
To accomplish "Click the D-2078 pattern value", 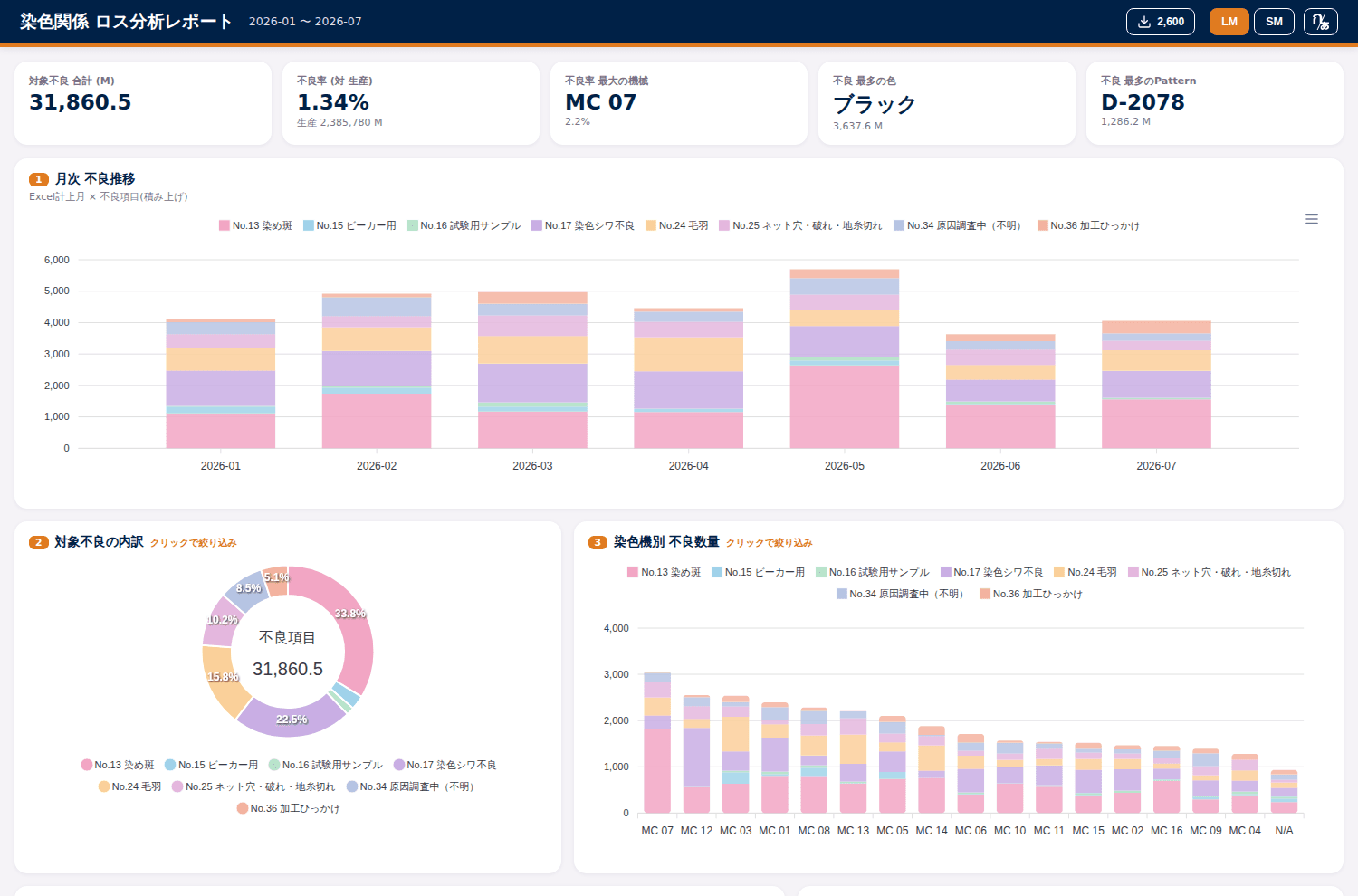I will point(1143,102).
